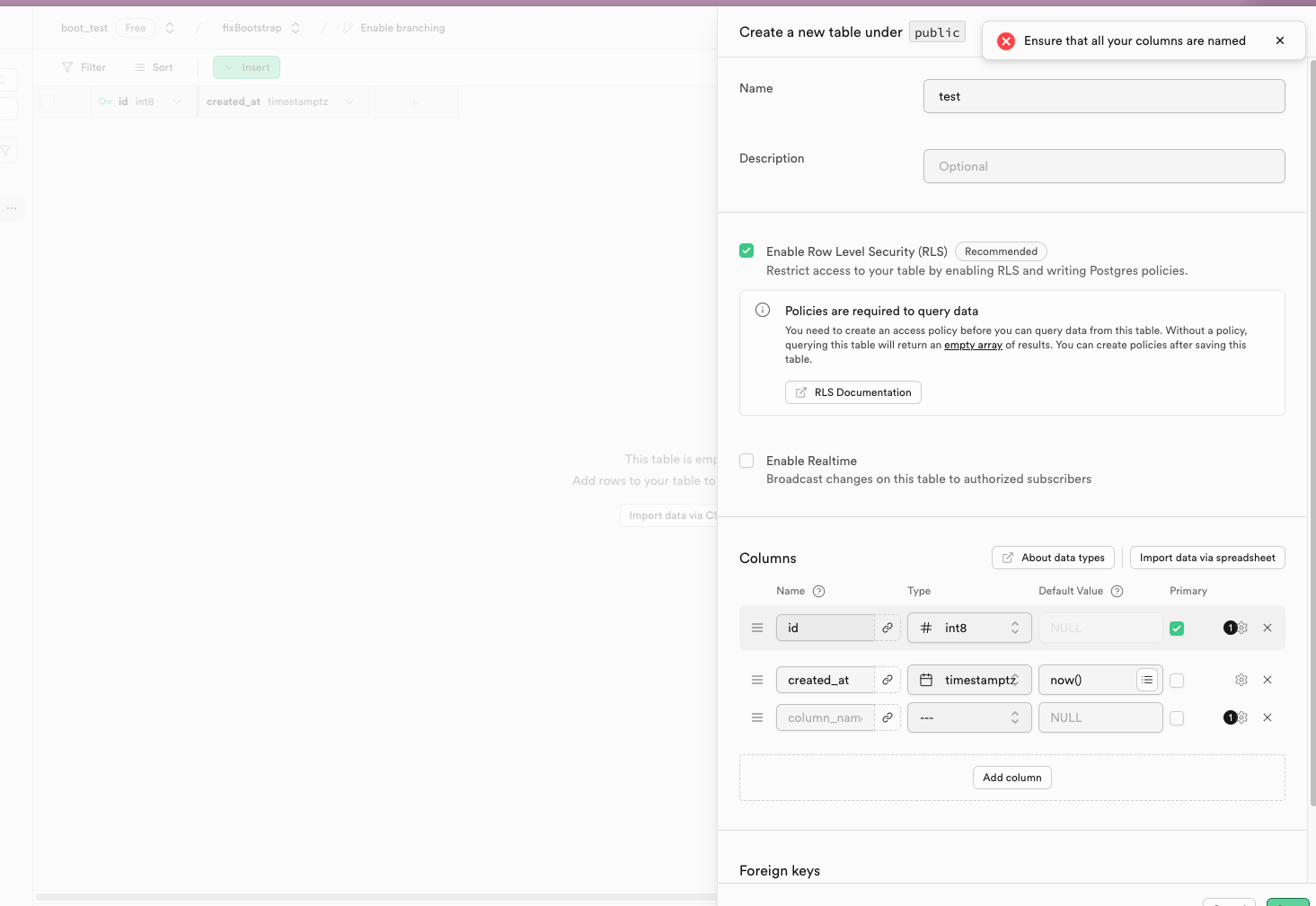Mark created_at as primary key
Viewport: 1316px width, 906px height.
[x=1177, y=681]
